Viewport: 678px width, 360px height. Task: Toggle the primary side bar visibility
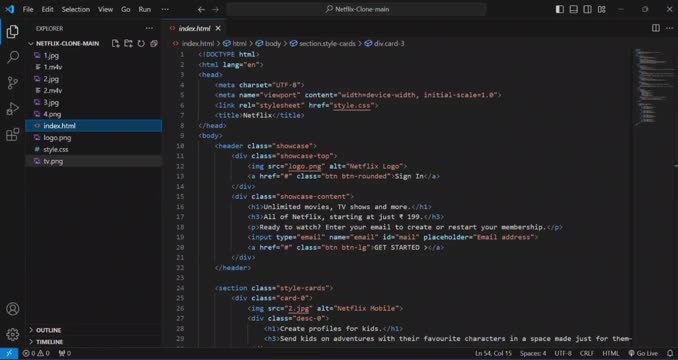click(x=560, y=9)
